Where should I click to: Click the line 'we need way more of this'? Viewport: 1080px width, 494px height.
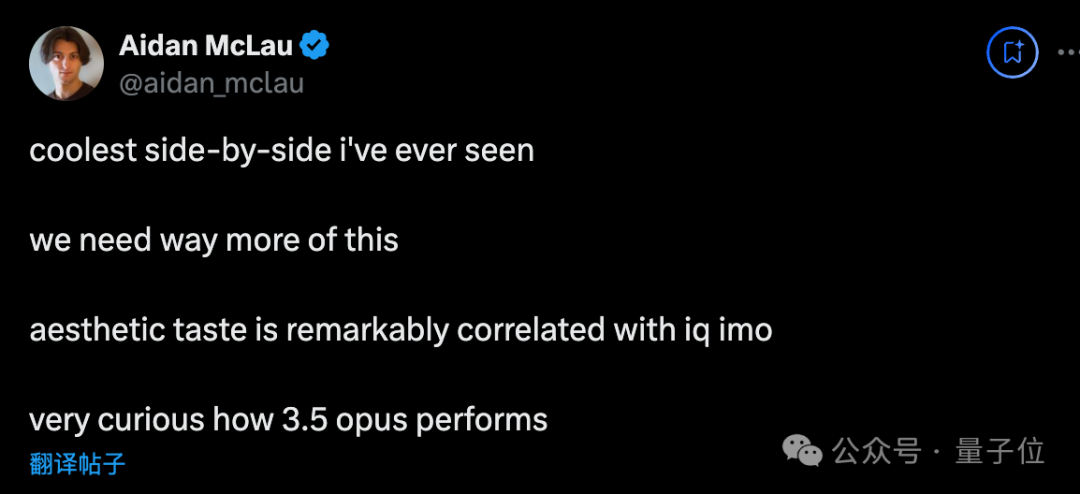214,240
